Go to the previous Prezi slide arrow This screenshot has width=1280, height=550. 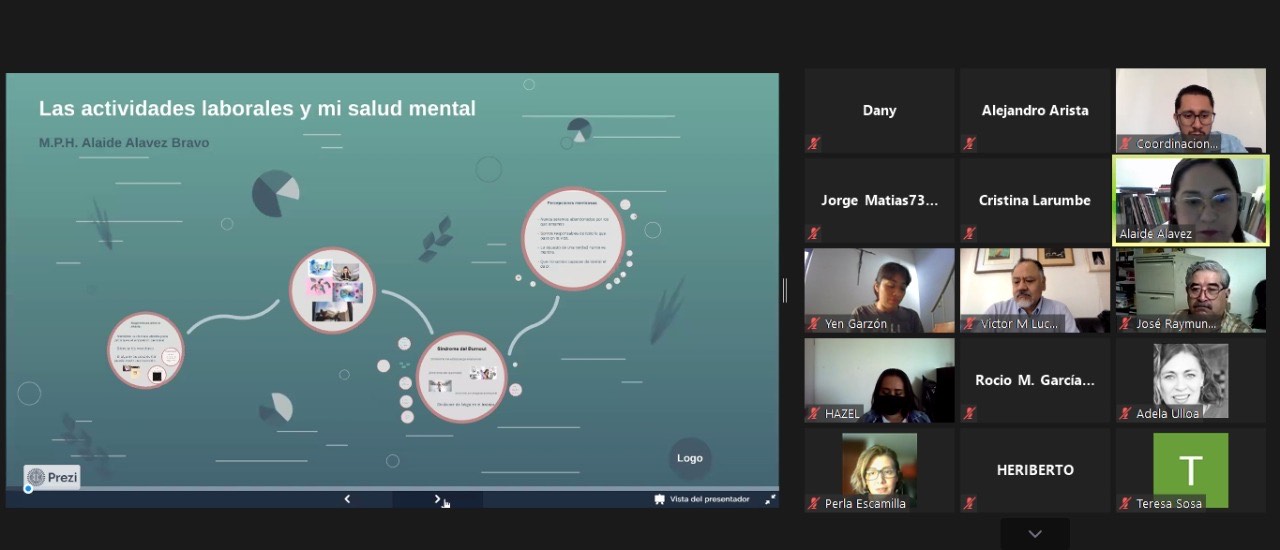click(x=347, y=499)
